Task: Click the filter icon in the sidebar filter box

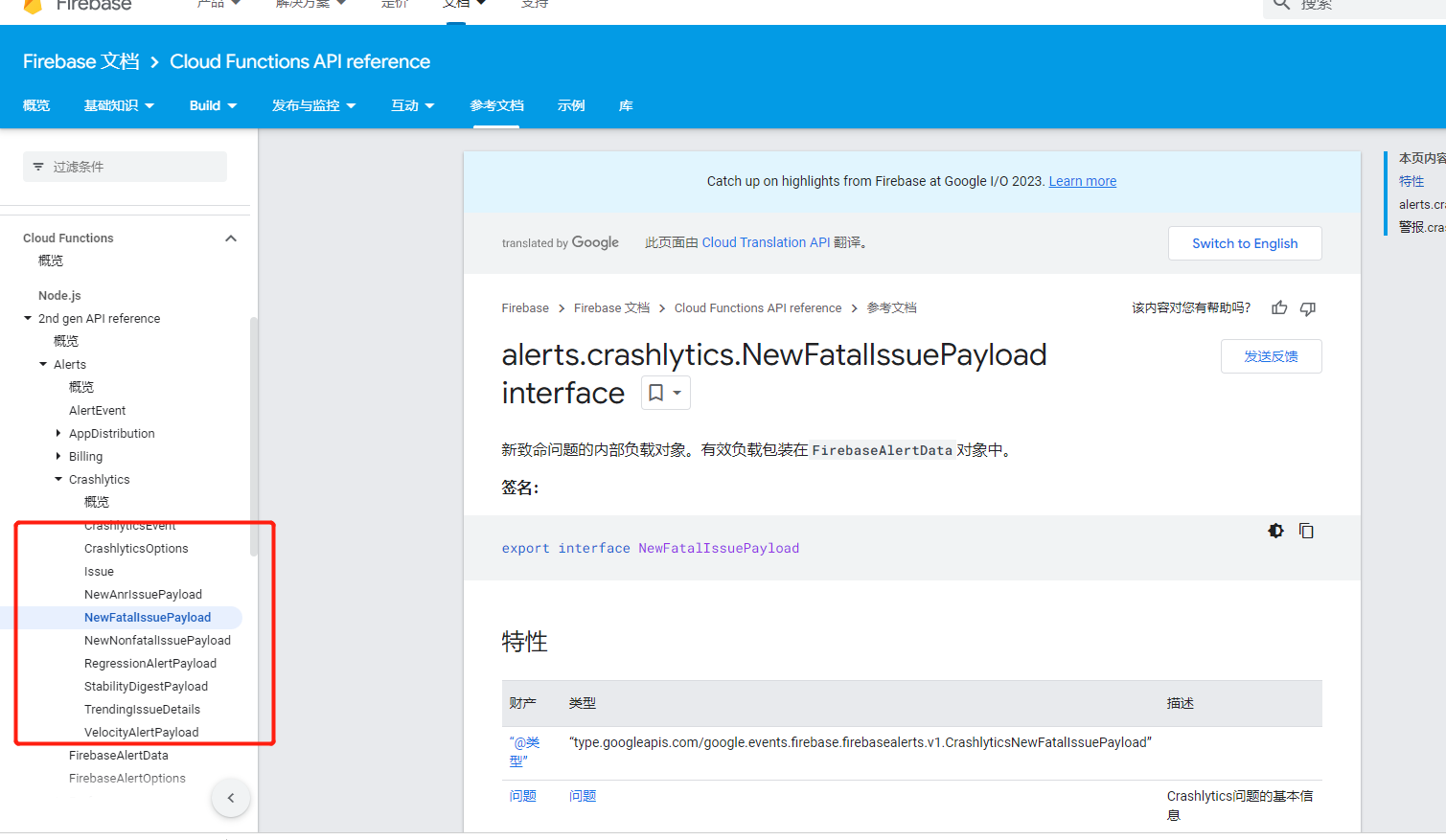Action: 38,167
